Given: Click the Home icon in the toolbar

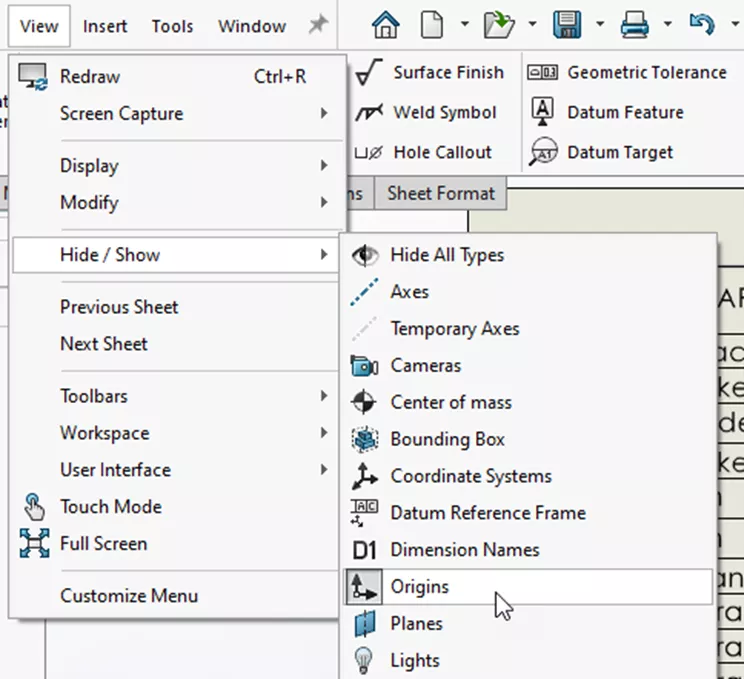Looking at the screenshot, I should point(385,24).
